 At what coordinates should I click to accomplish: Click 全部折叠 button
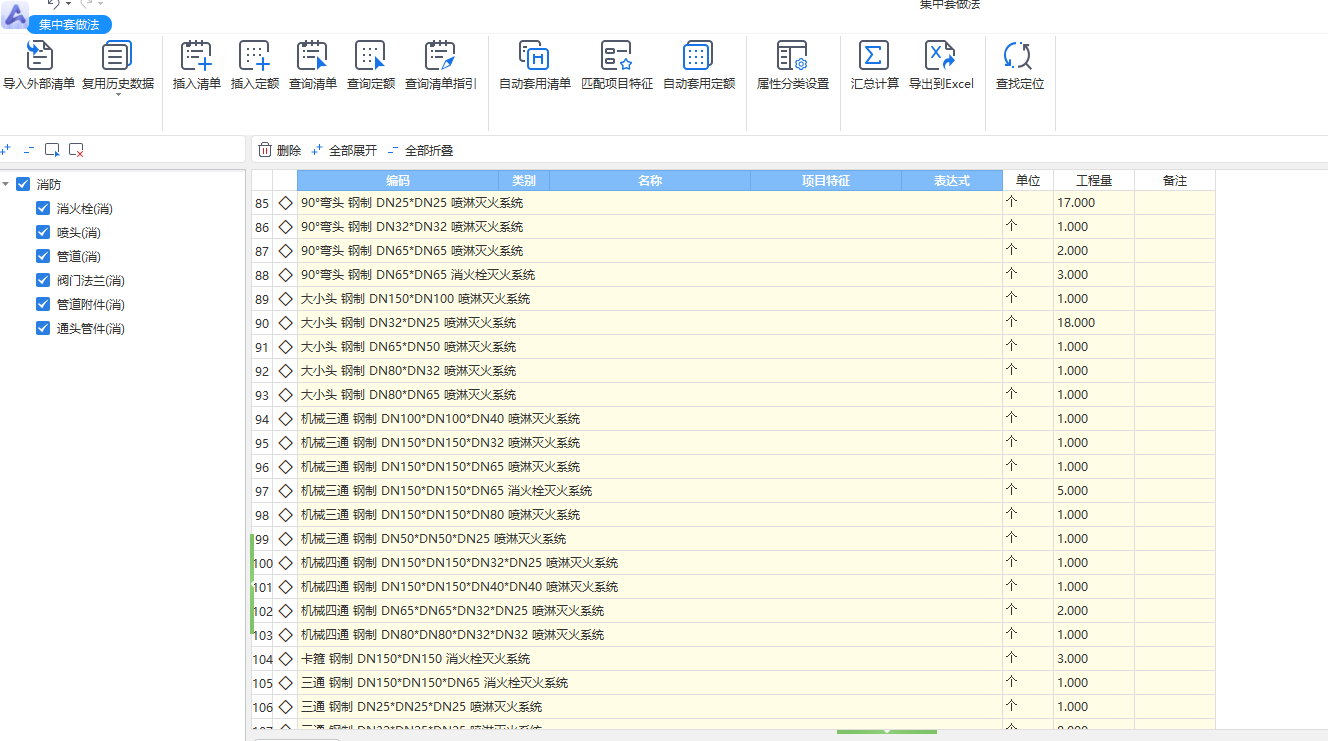tap(420, 150)
